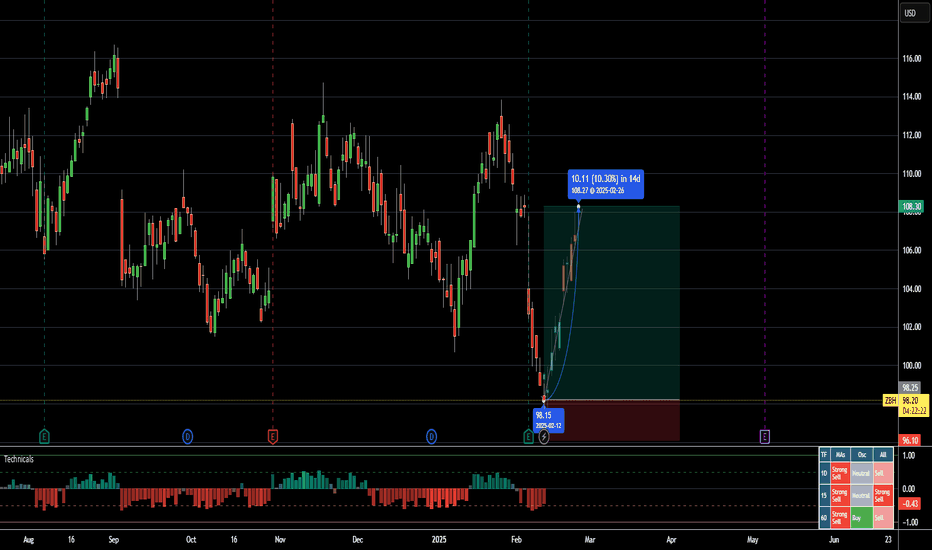This screenshot has width=932, height=550.
Task: Select the '10.11 (10.30%) in 14d' forecast label
Action: (x=605, y=183)
